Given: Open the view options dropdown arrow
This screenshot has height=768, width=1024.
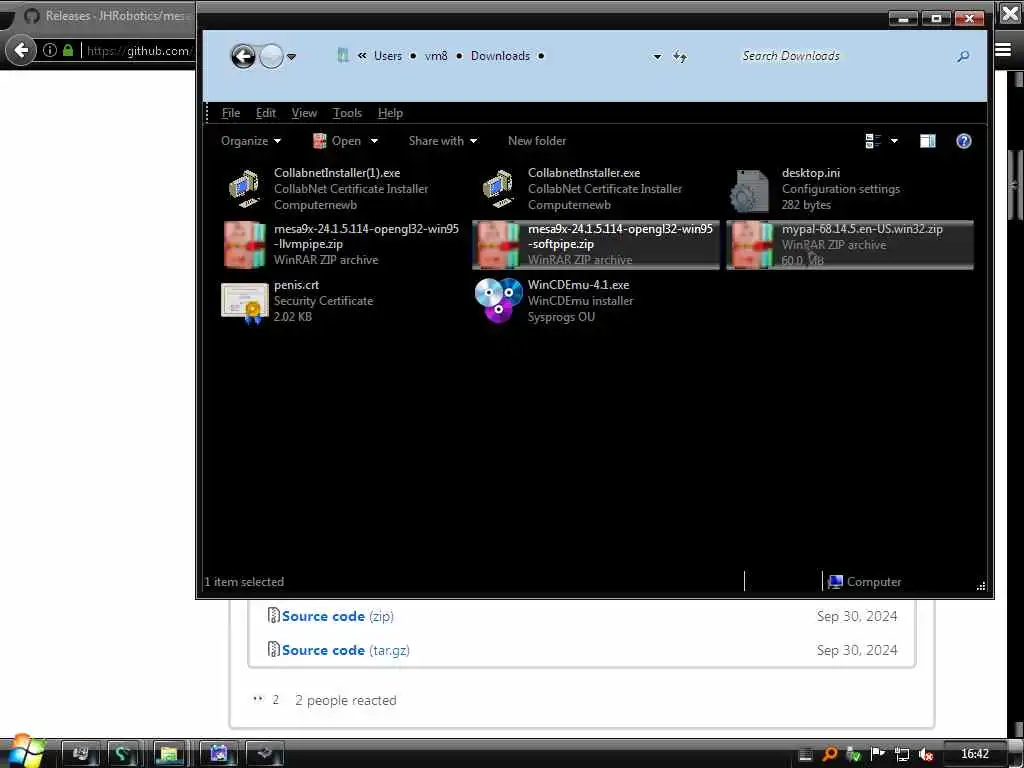Looking at the screenshot, I should [894, 141].
